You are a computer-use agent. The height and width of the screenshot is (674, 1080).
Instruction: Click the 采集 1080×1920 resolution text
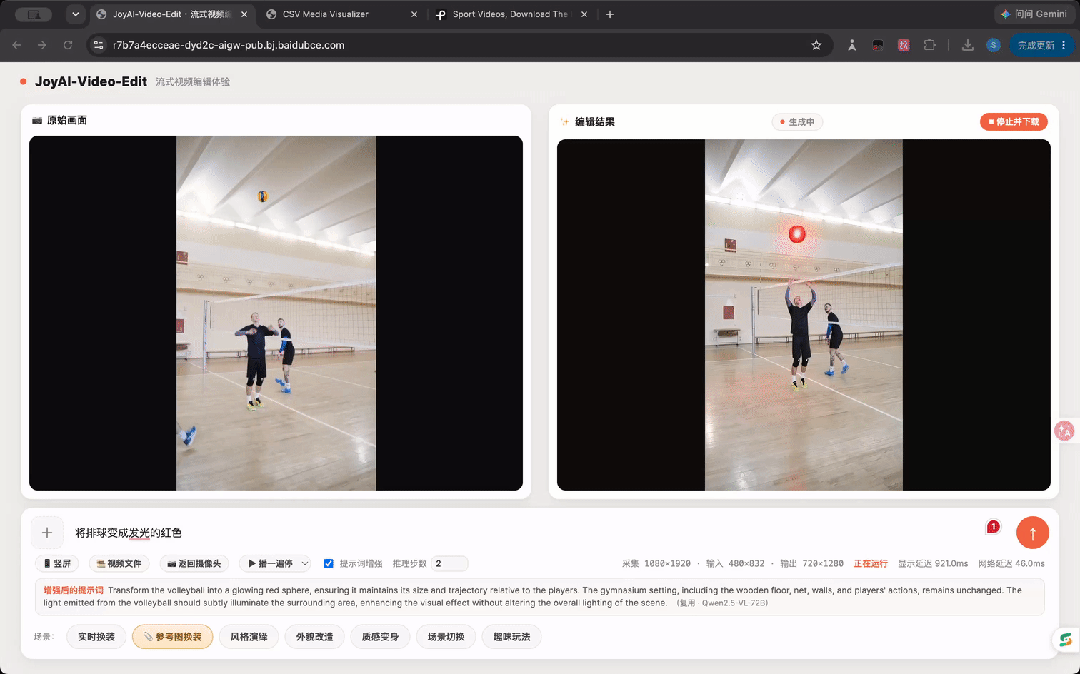(x=656, y=563)
